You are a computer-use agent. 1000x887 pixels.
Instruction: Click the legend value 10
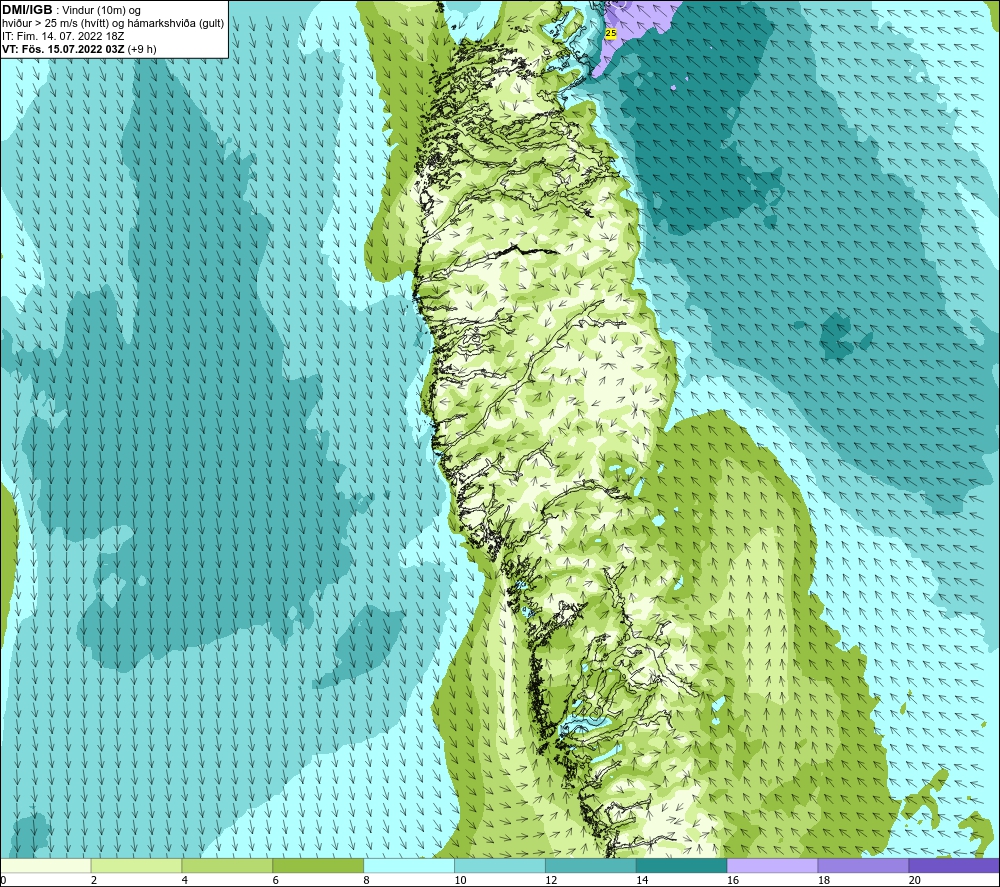[460, 880]
